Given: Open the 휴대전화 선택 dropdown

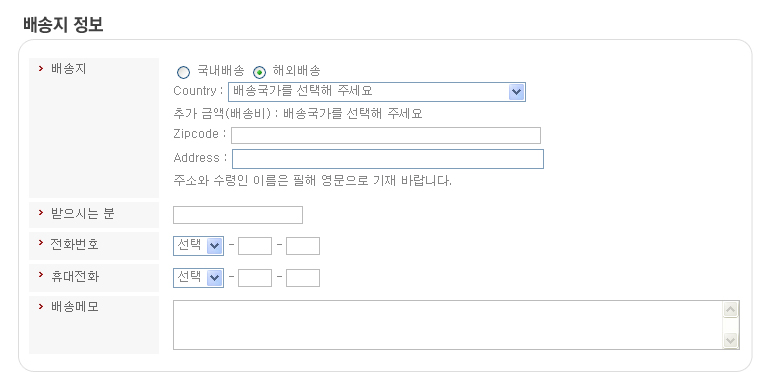Looking at the screenshot, I should coord(198,278).
